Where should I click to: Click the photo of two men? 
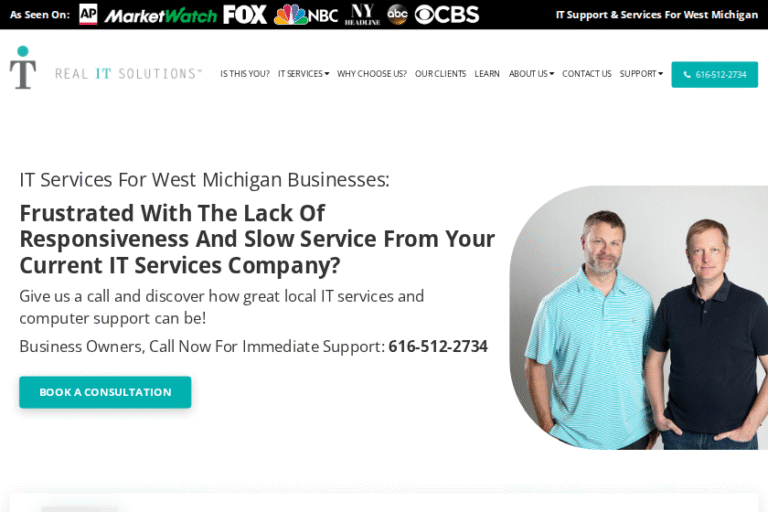pos(639,317)
